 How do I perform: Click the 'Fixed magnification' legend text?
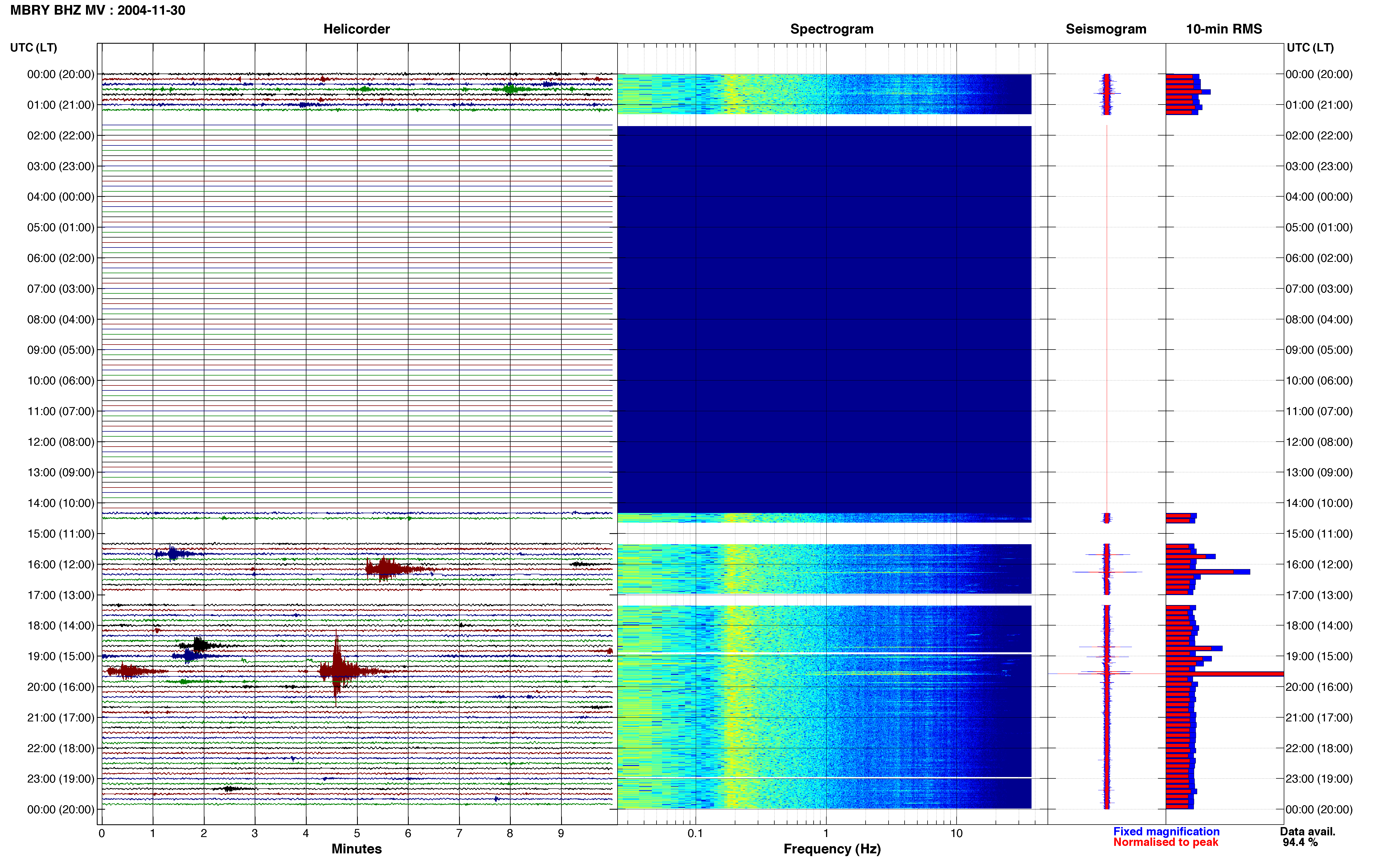1166,831
